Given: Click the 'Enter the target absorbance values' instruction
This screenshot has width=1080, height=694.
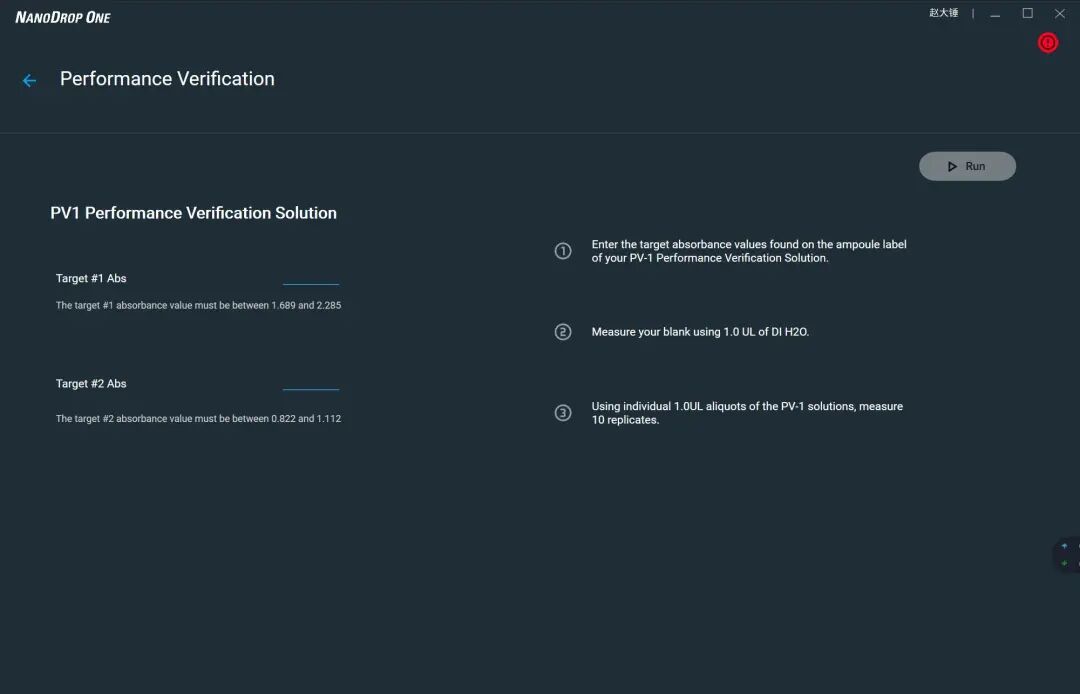Looking at the screenshot, I should (x=749, y=251).
